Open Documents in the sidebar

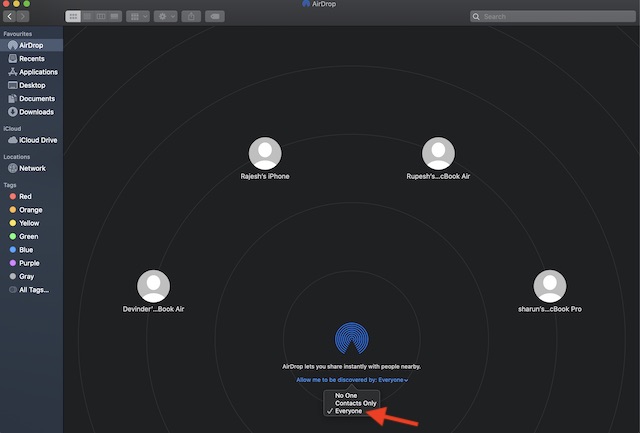(31, 99)
